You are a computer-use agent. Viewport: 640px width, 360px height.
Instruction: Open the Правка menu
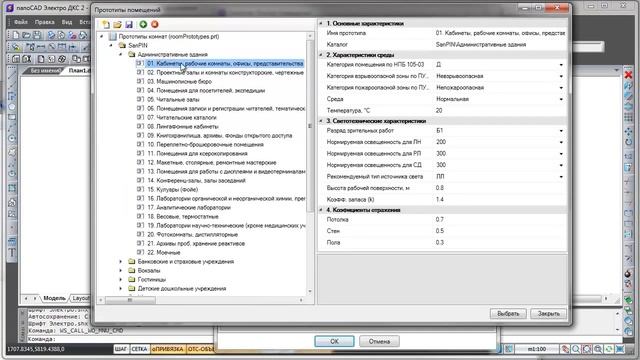click(x=44, y=22)
